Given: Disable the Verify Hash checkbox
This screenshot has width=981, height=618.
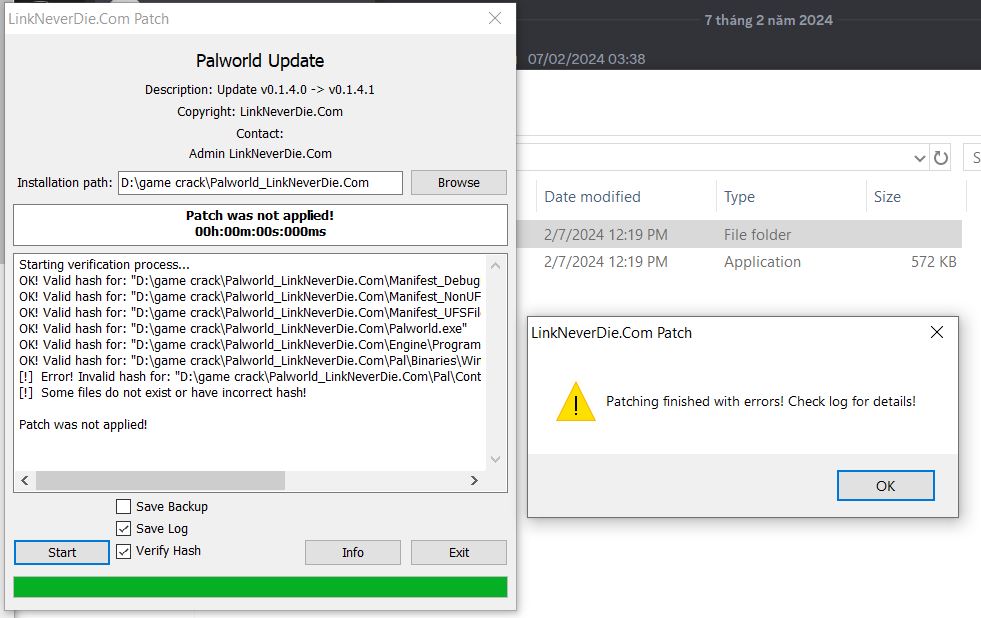Looking at the screenshot, I should pos(124,551).
